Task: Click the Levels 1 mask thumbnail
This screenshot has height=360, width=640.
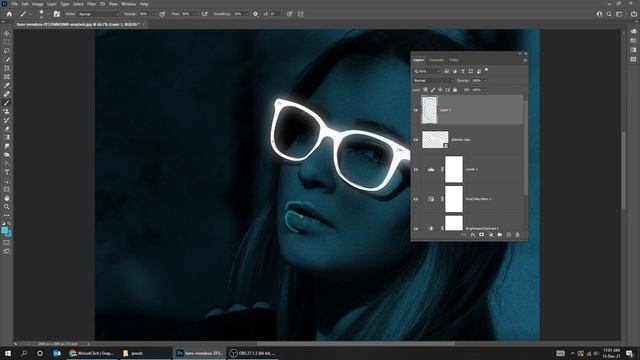Action: pyautogui.click(x=453, y=169)
